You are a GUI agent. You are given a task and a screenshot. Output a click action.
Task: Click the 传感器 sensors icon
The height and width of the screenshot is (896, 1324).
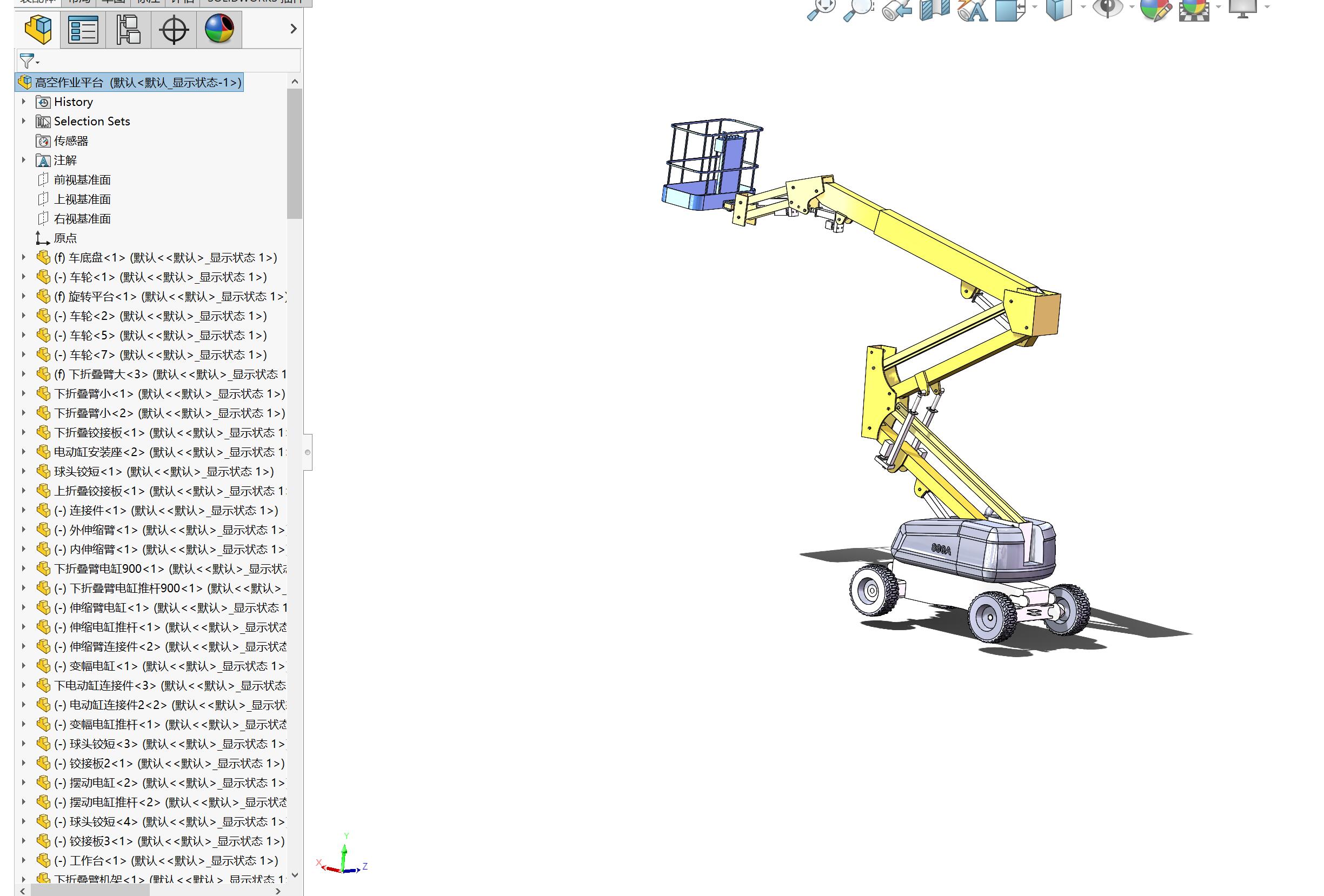point(43,141)
